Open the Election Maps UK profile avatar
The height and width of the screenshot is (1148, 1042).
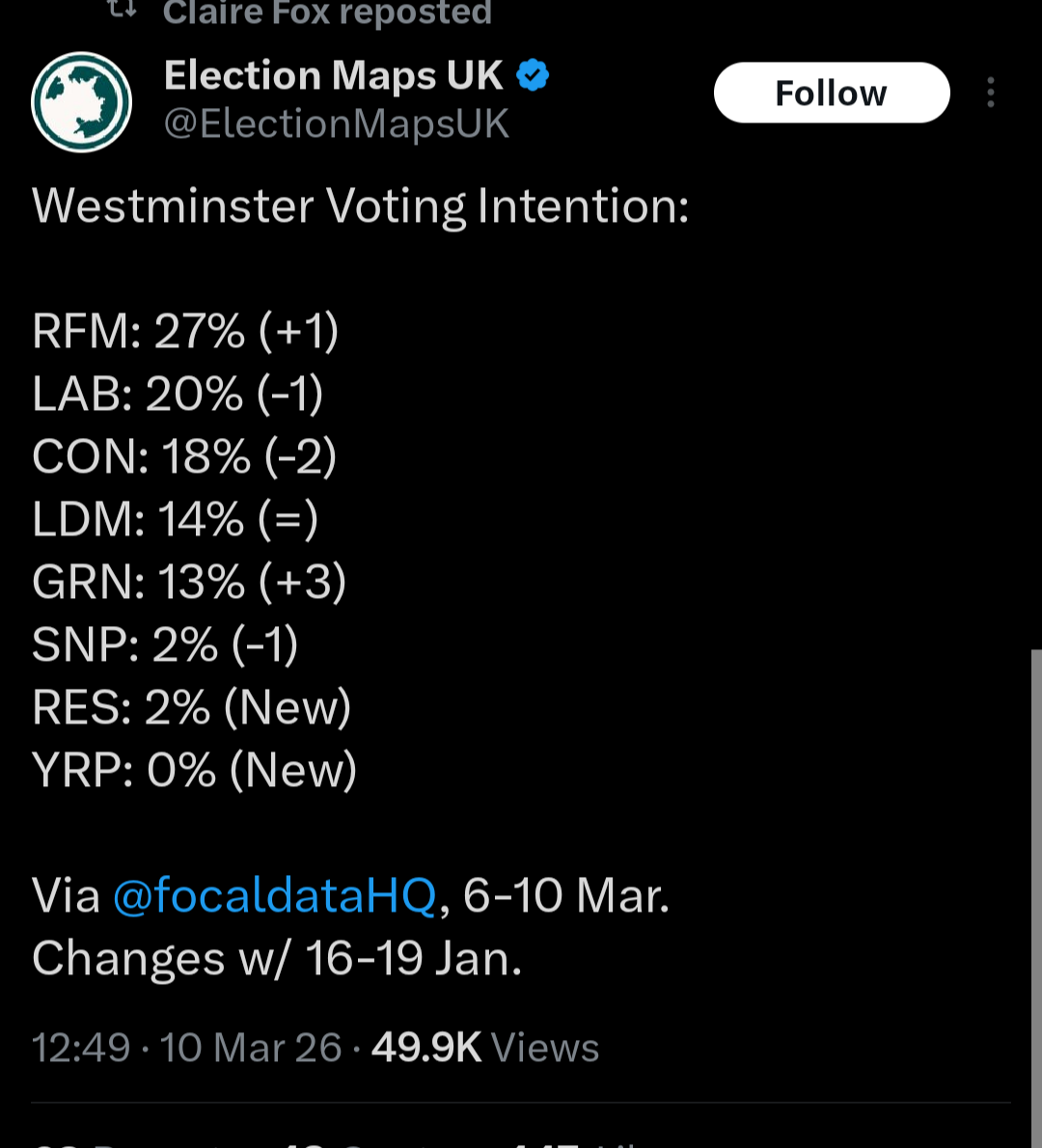coord(81,101)
